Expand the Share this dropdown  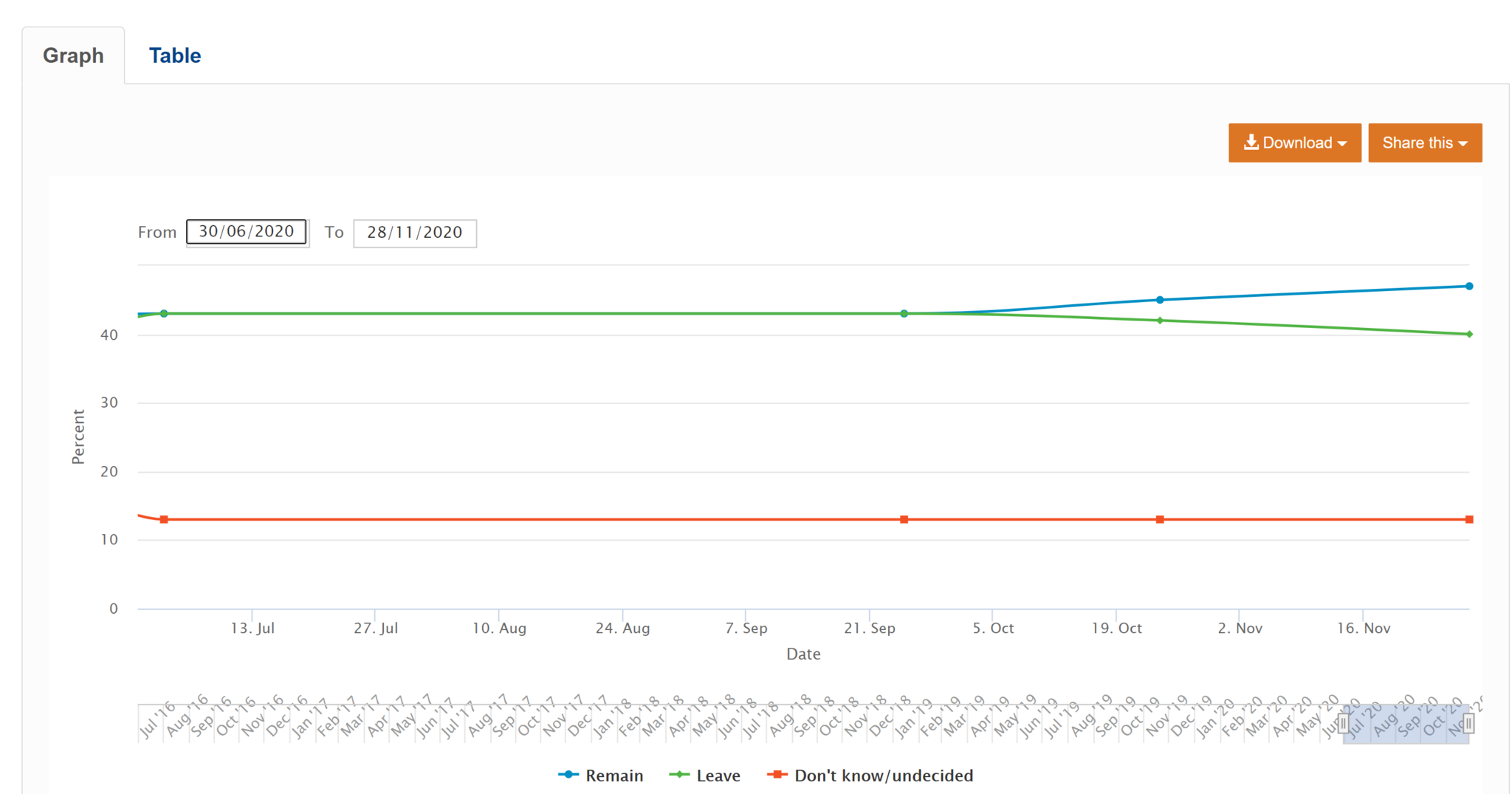pos(1424,143)
